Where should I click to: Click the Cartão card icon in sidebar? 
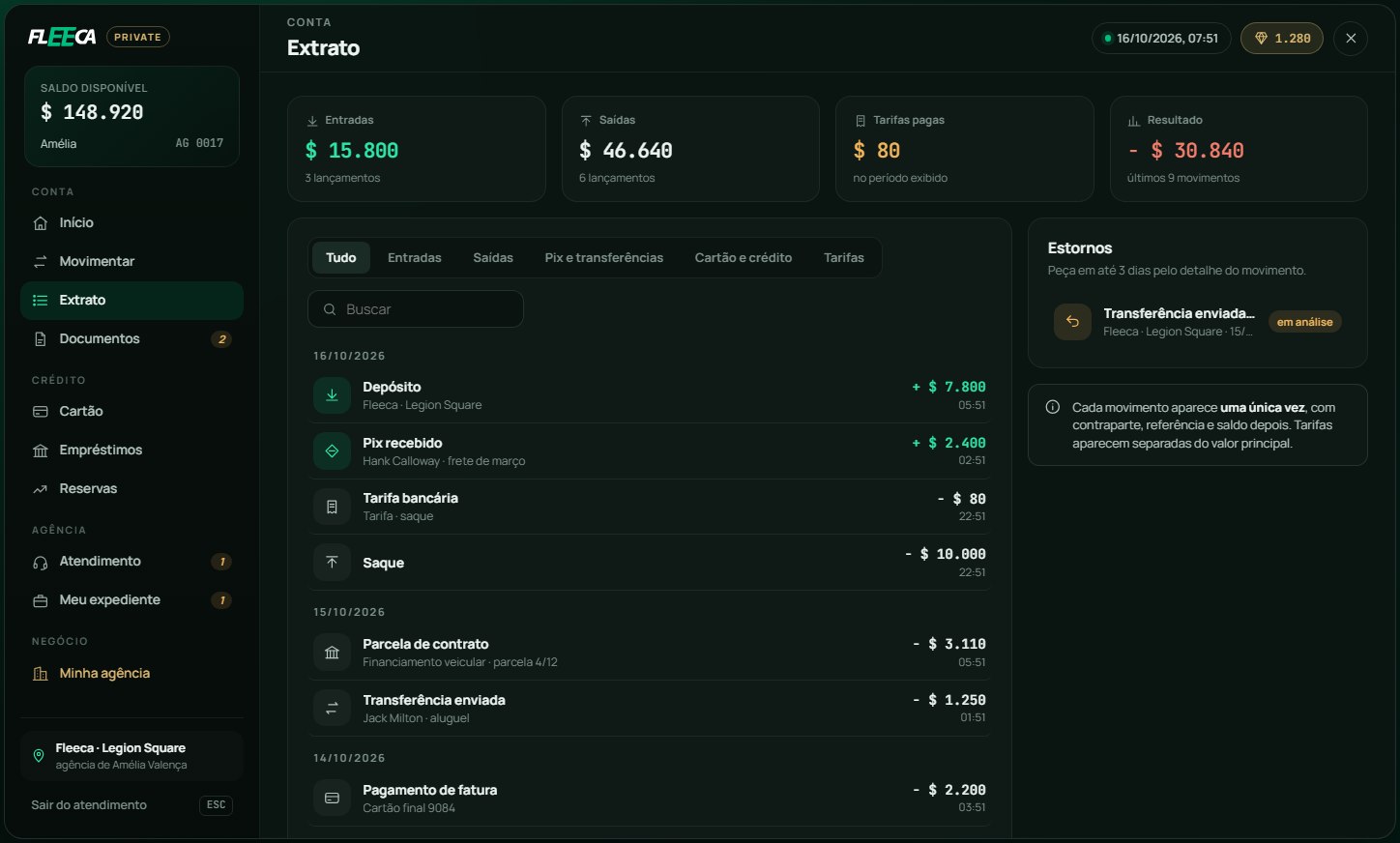(41, 412)
